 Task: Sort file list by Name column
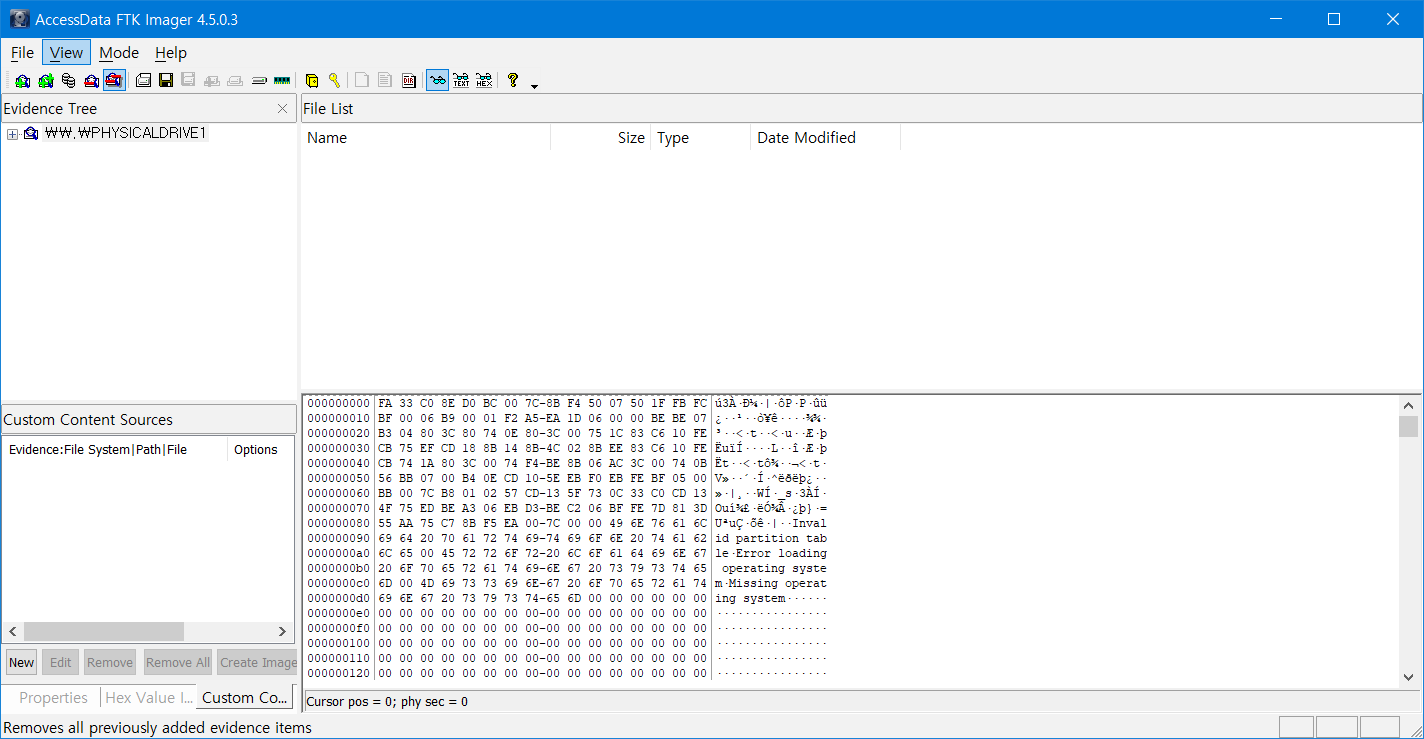click(426, 138)
